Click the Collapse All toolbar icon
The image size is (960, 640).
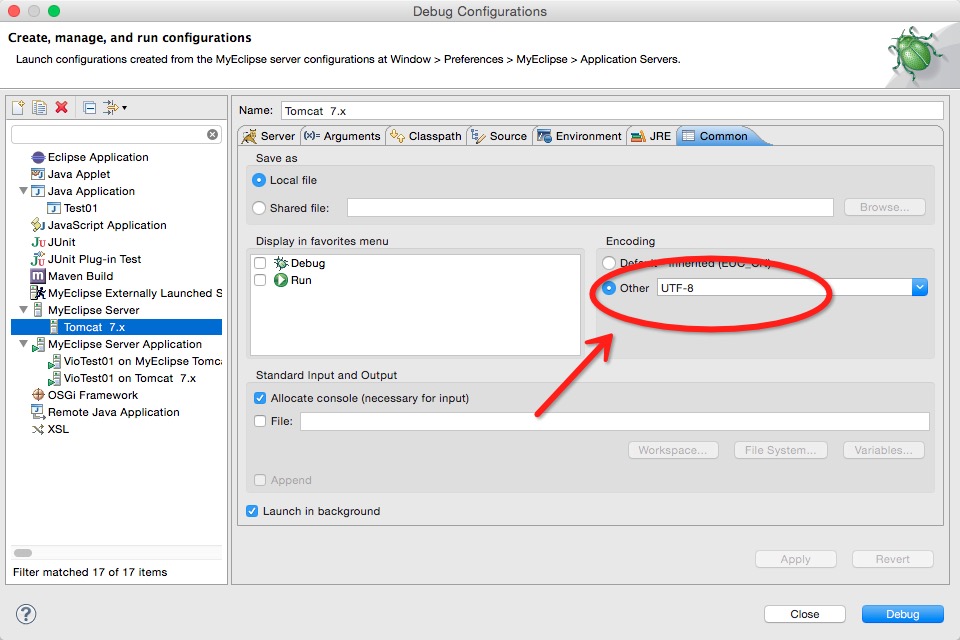pyautogui.click(x=89, y=108)
